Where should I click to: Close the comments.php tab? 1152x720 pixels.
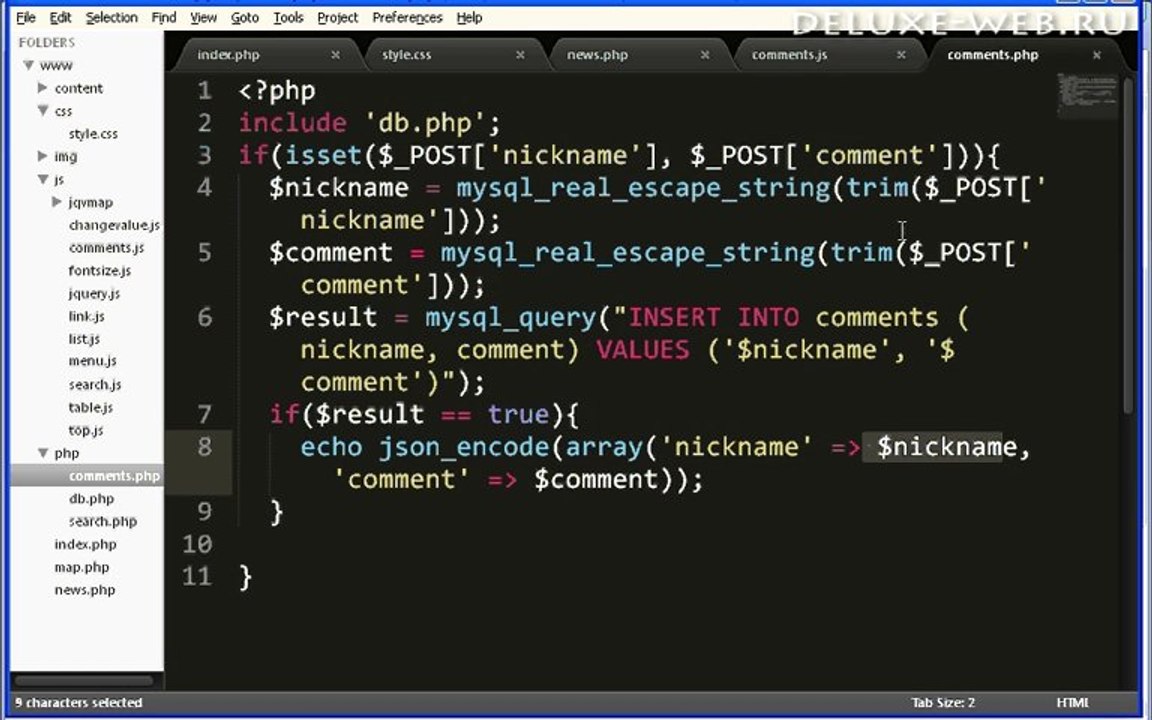coord(1097,55)
